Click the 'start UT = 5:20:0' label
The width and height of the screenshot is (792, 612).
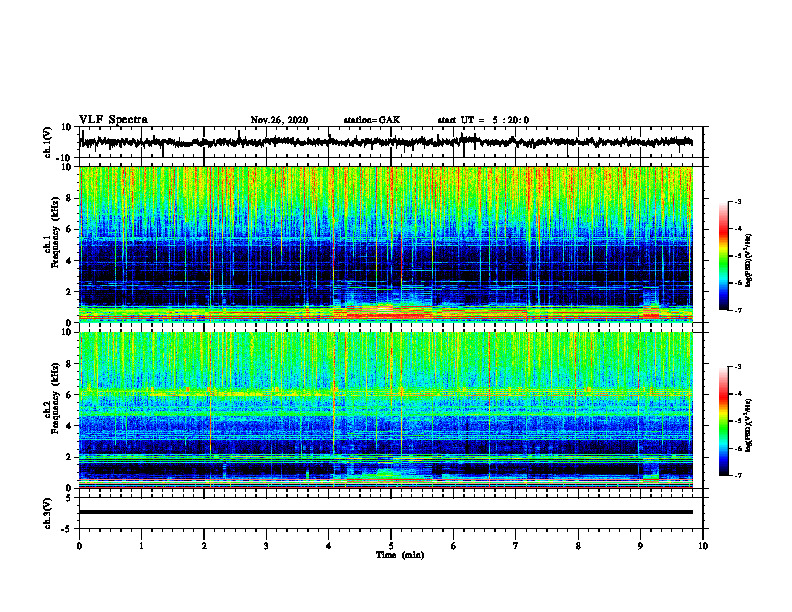tap(483, 120)
